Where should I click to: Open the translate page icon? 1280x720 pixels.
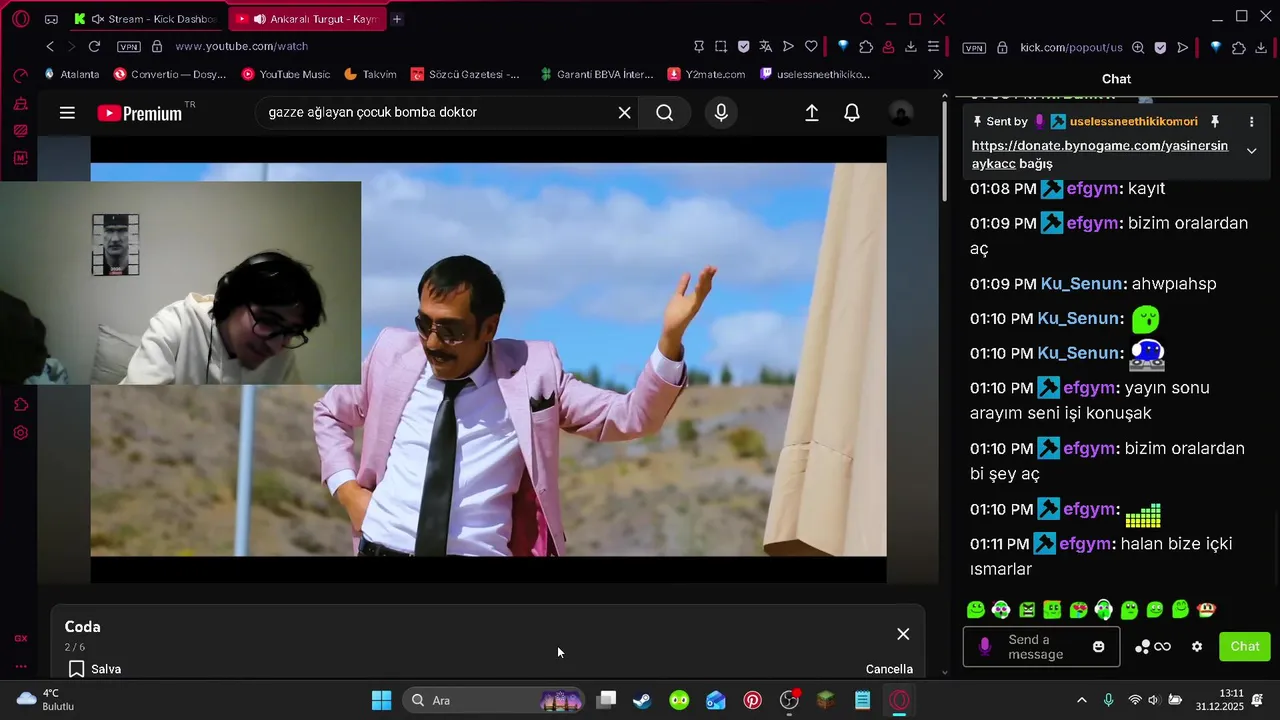(x=765, y=46)
